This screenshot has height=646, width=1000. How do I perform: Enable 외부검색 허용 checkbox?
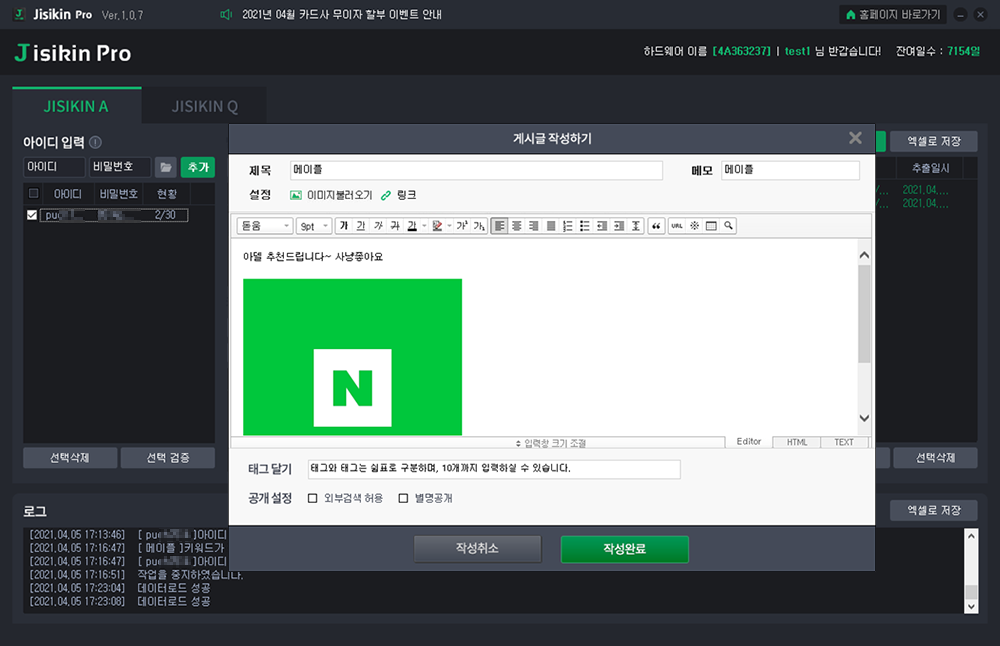pyautogui.click(x=312, y=498)
